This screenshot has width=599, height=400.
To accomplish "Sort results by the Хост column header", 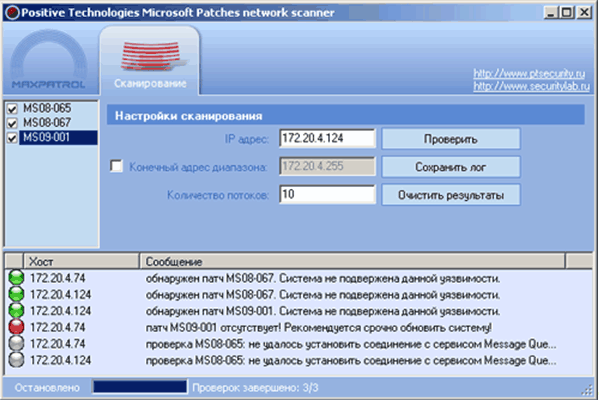I will [x=81, y=262].
